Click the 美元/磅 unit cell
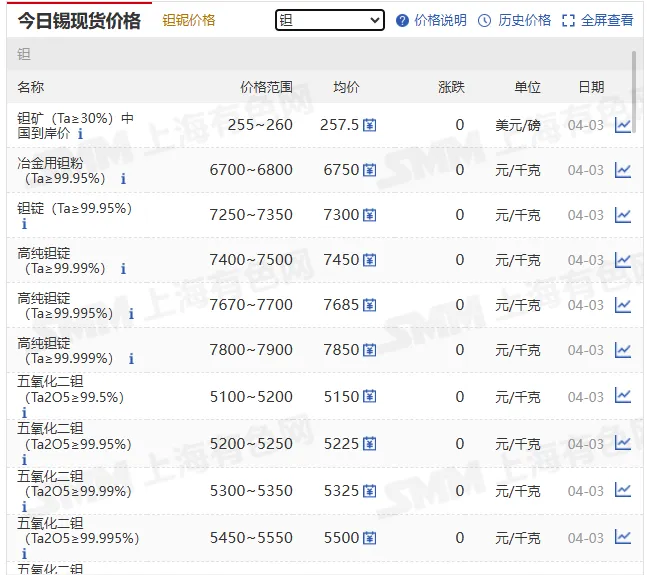The image size is (647, 575). (x=518, y=125)
